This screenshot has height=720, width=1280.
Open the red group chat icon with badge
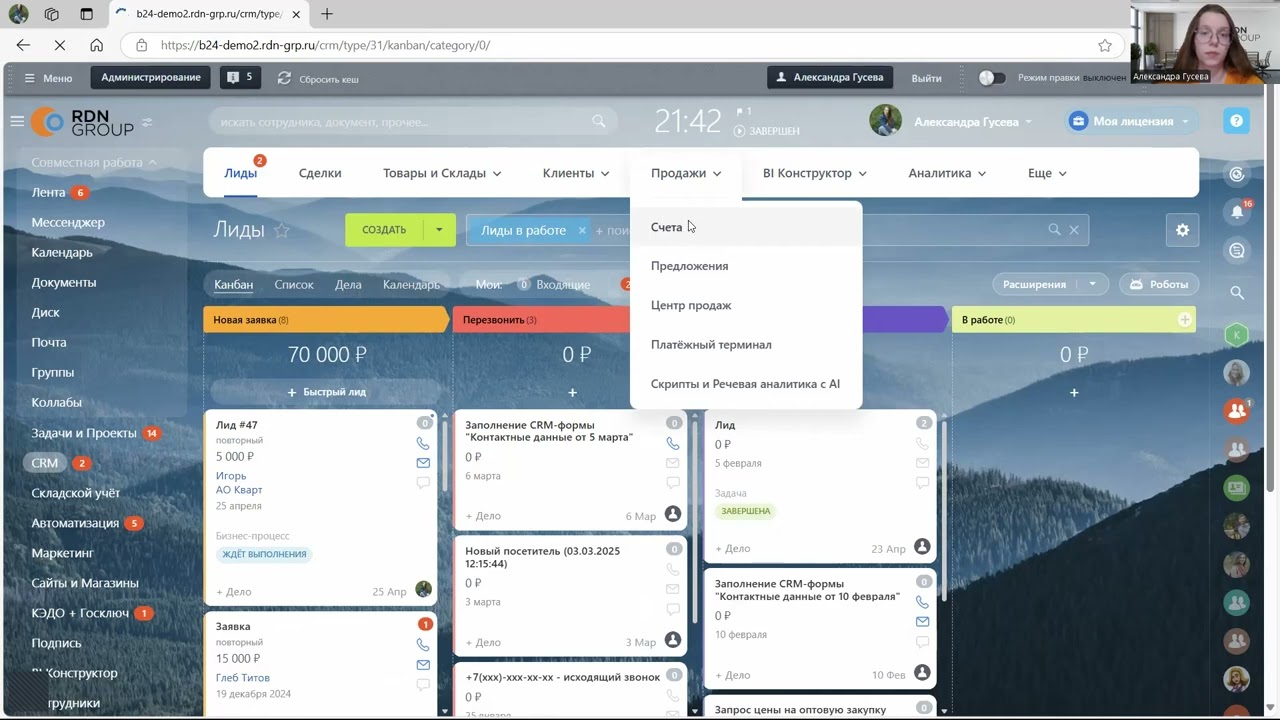(x=1237, y=410)
